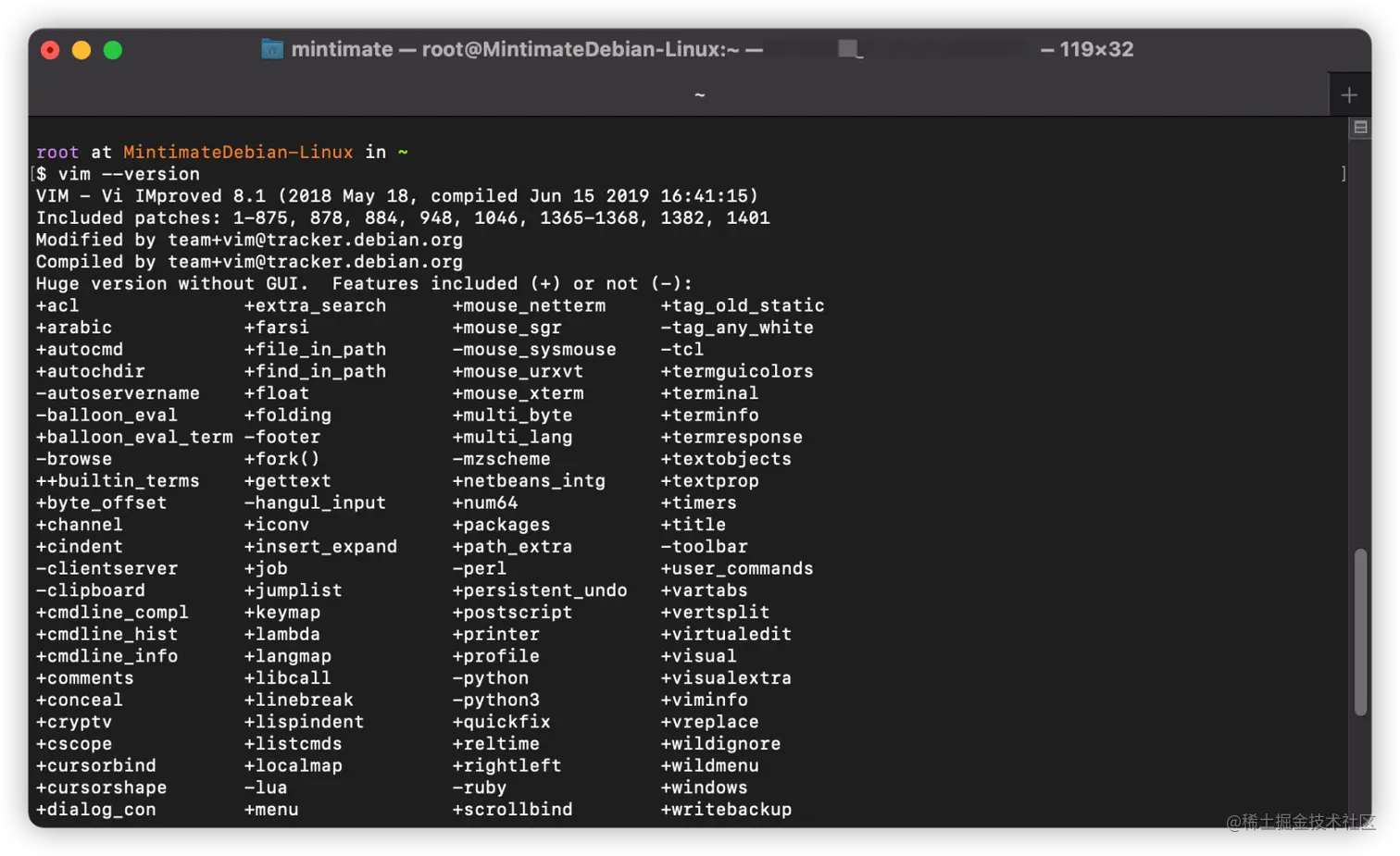Click the '+multi_byte' feature entry

[x=512, y=416]
